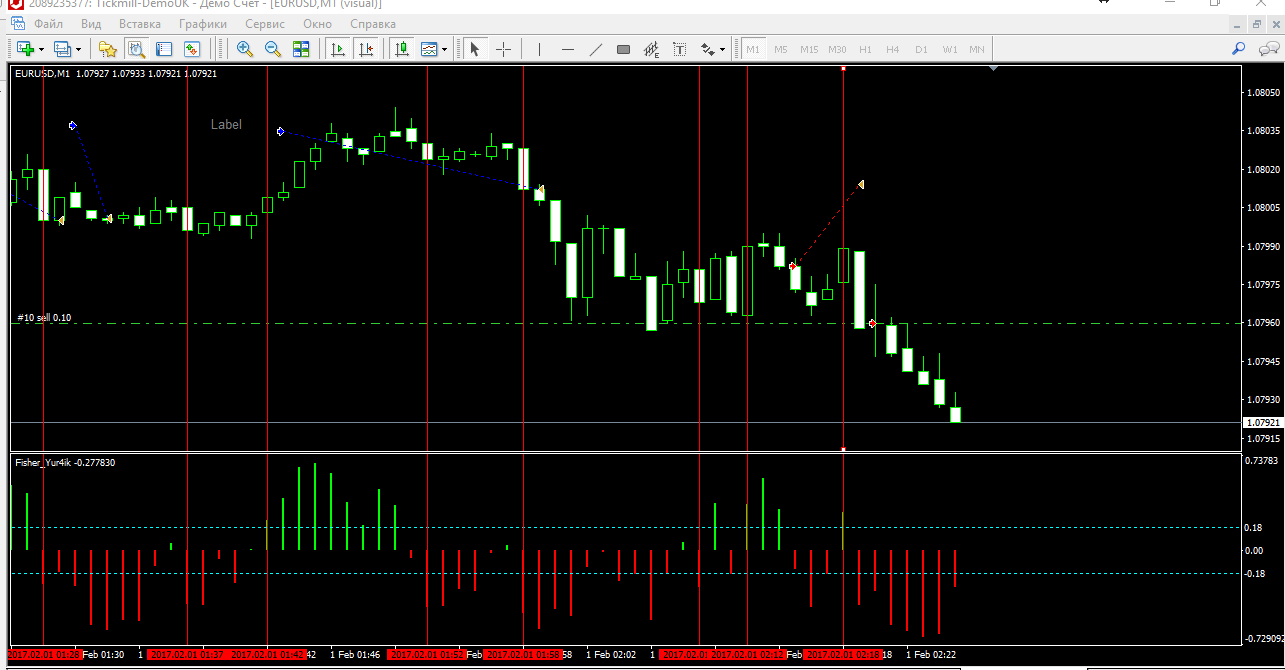Expand the arrows tool dropdown
The height and width of the screenshot is (670, 1285).
click(x=723, y=48)
